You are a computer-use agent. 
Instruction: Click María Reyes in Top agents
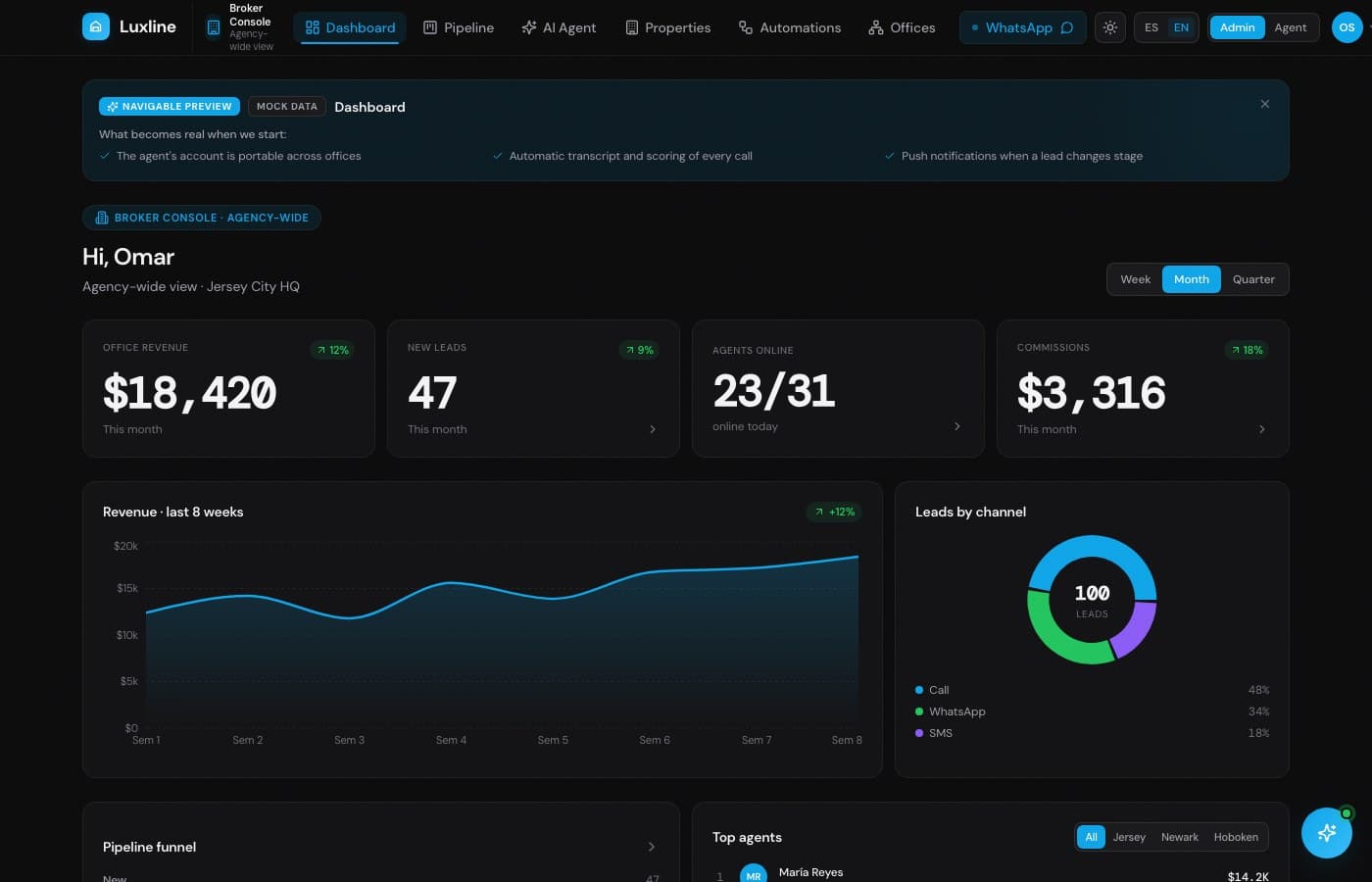[x=810, y=872]
